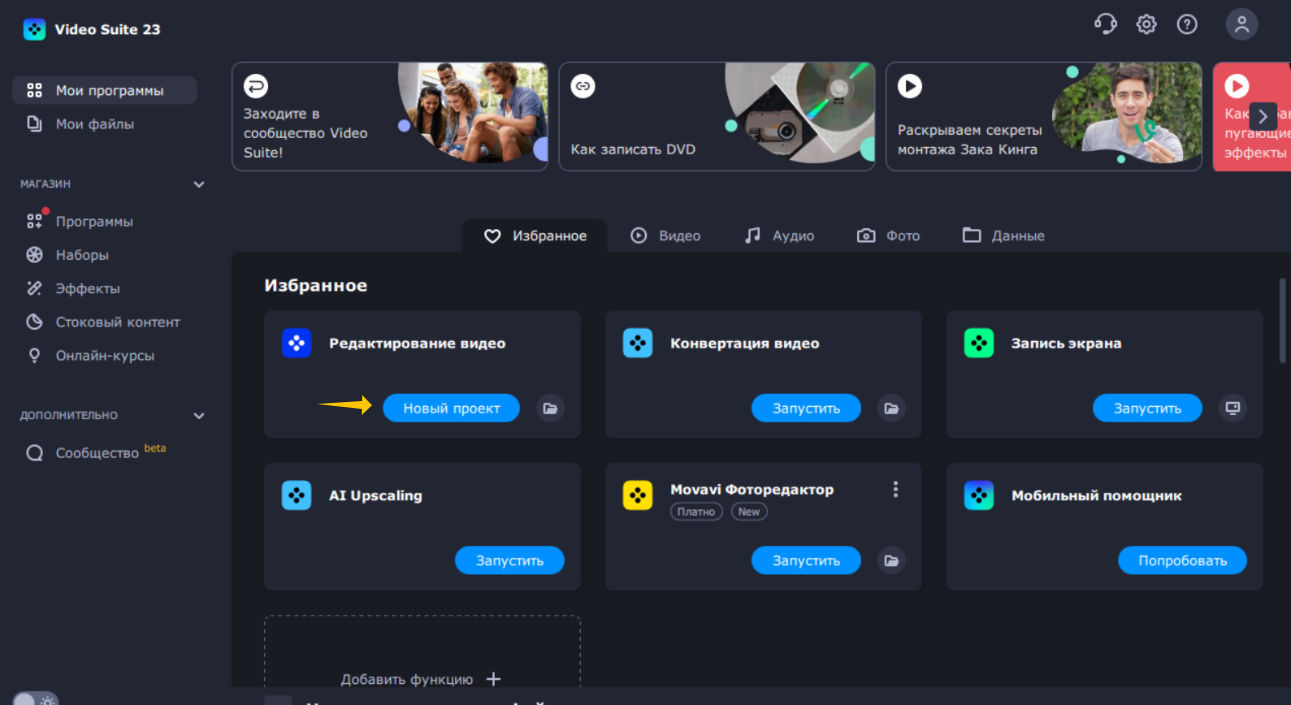This screenshot has width=1291, height=705.
Task: Open folder icon in Movavi Фоторедактор card
Action: (x=891, y=560)
